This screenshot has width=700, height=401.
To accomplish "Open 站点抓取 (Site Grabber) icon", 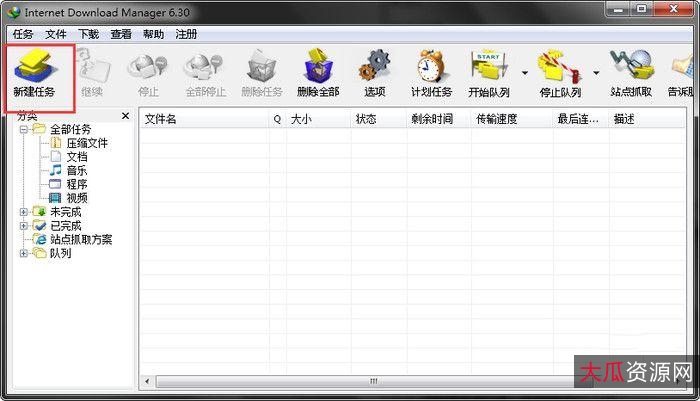I will (631, 74).
